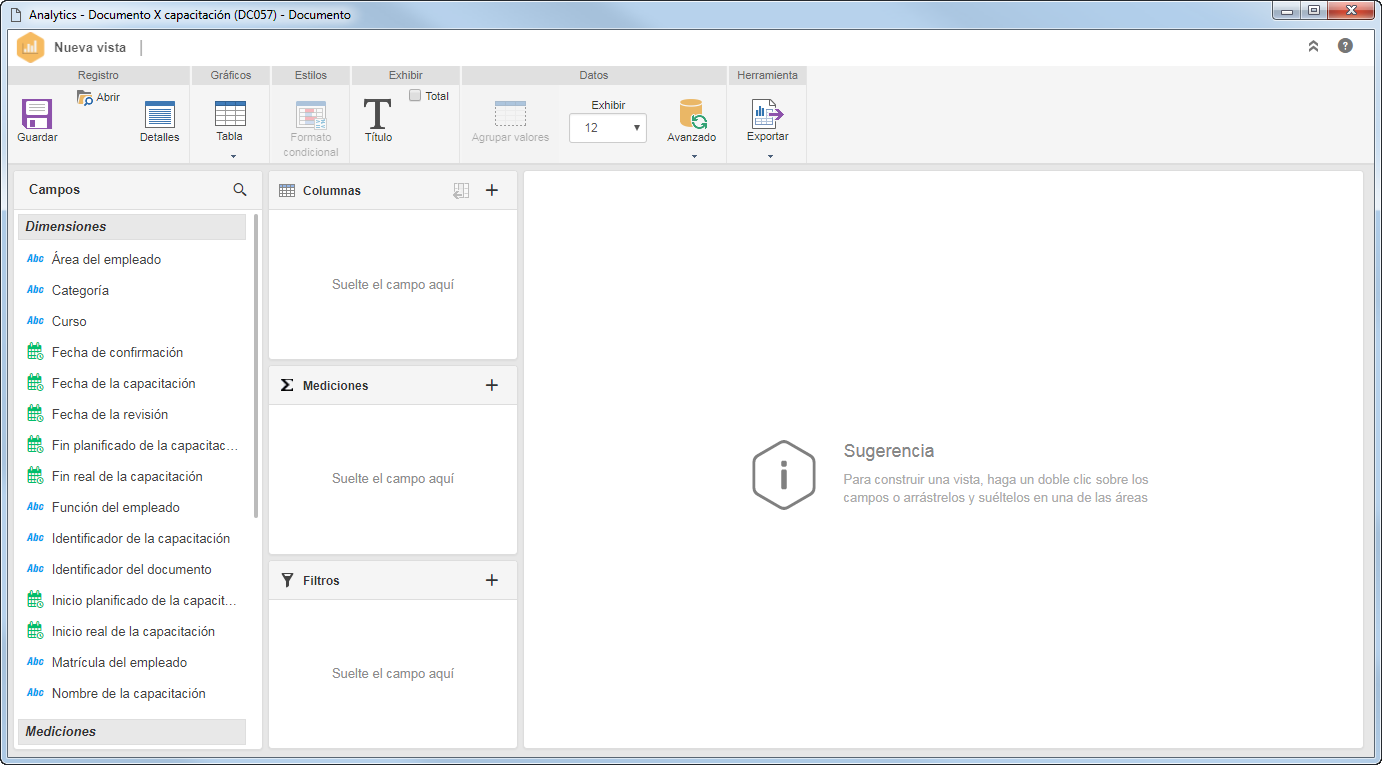
Task: Search fields with magnifier icon in Campos
Action: pos(240,189)
